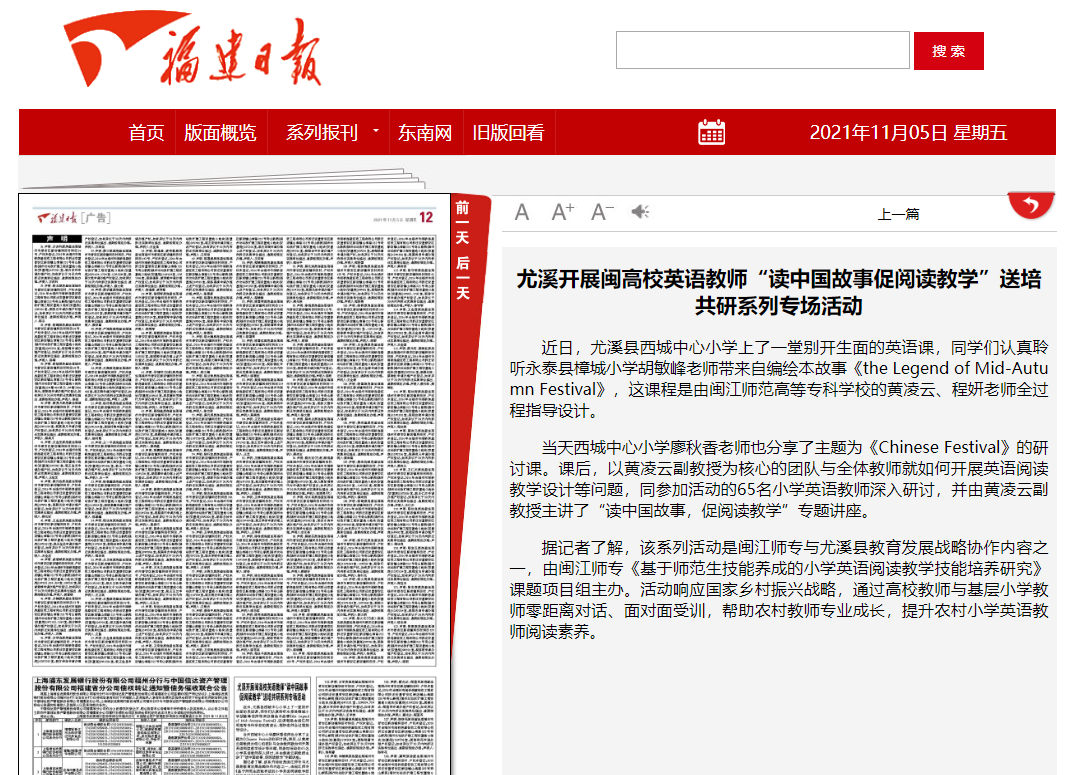1075x775 pixels.
Task: Click the date text 2021年11月05日 星期五
Action: [x=908, y=132]
